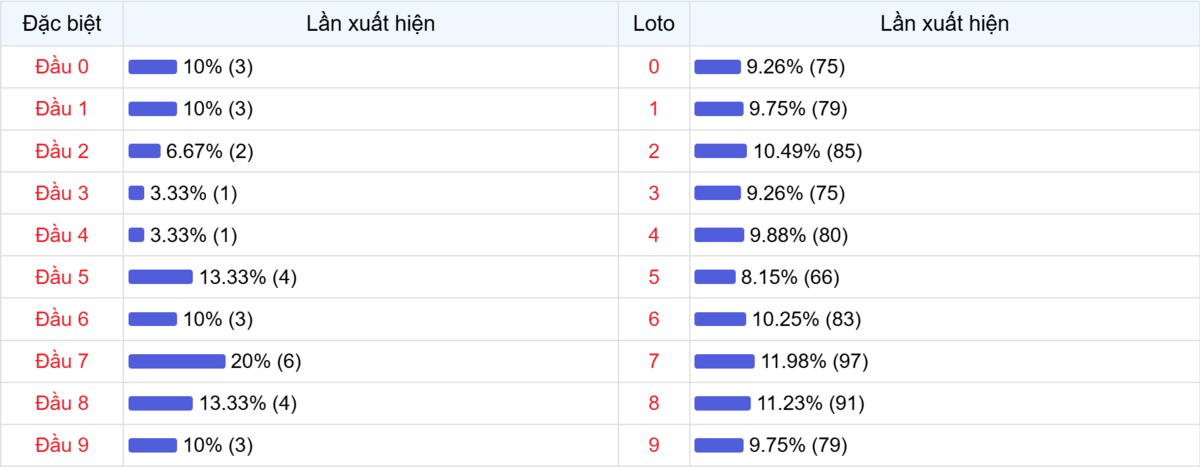Click the blue 20% (6) progress bar
The height and width of the screenshot is (467, 1200).
tap(177, 361)
